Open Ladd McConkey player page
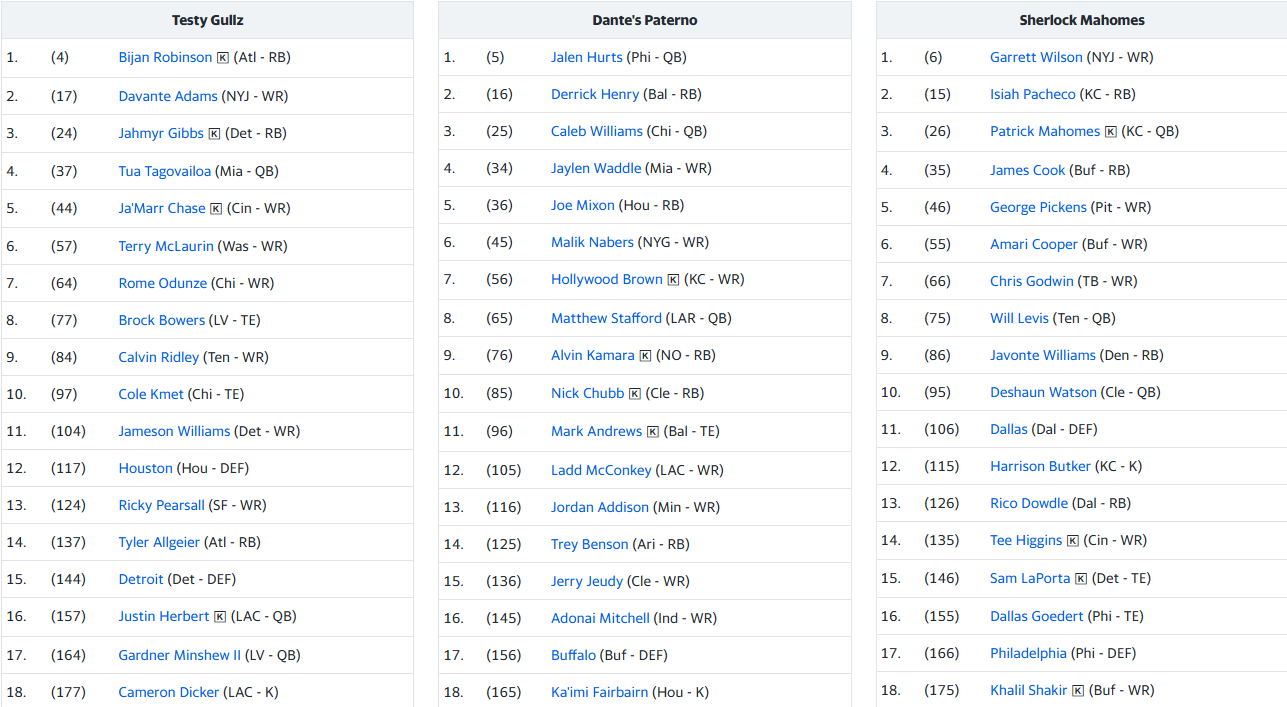1287x707 pixels. (x=601, y=470)
